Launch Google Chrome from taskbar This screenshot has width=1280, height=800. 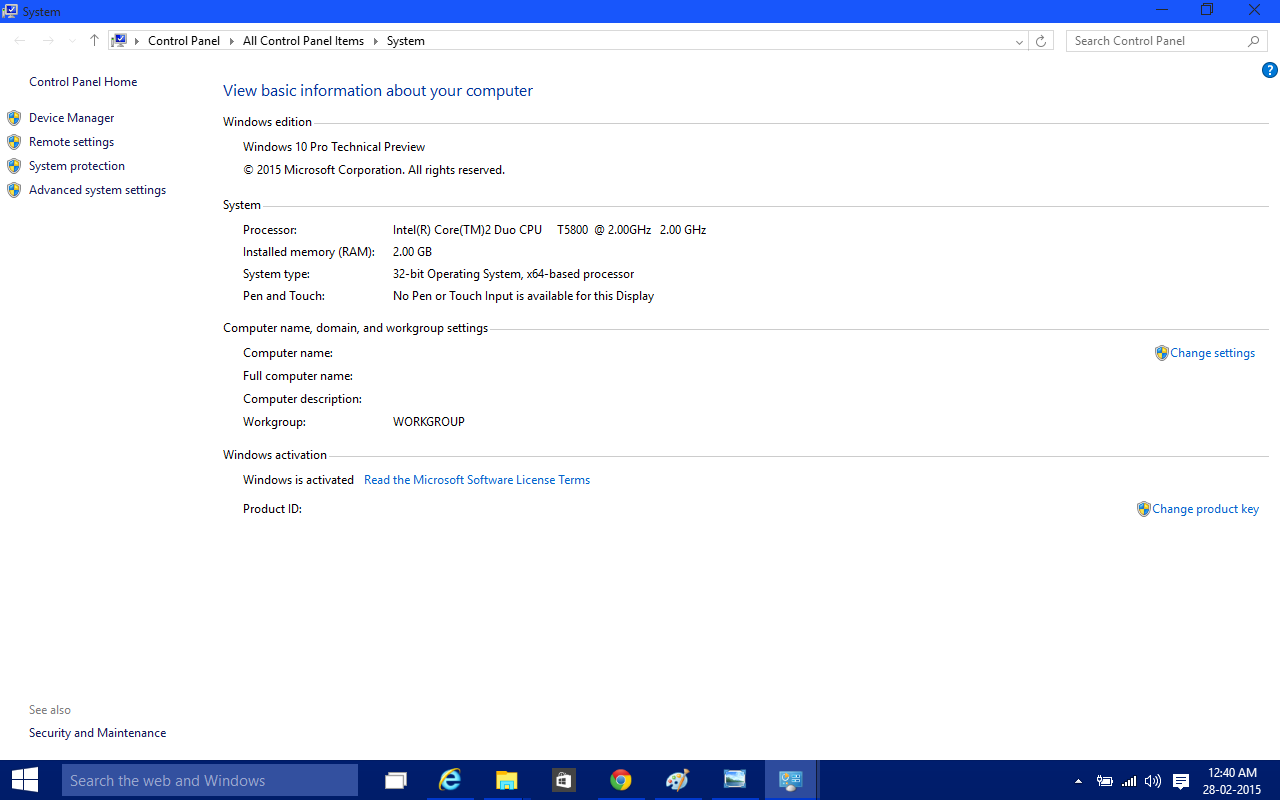[x=620, y=780]
